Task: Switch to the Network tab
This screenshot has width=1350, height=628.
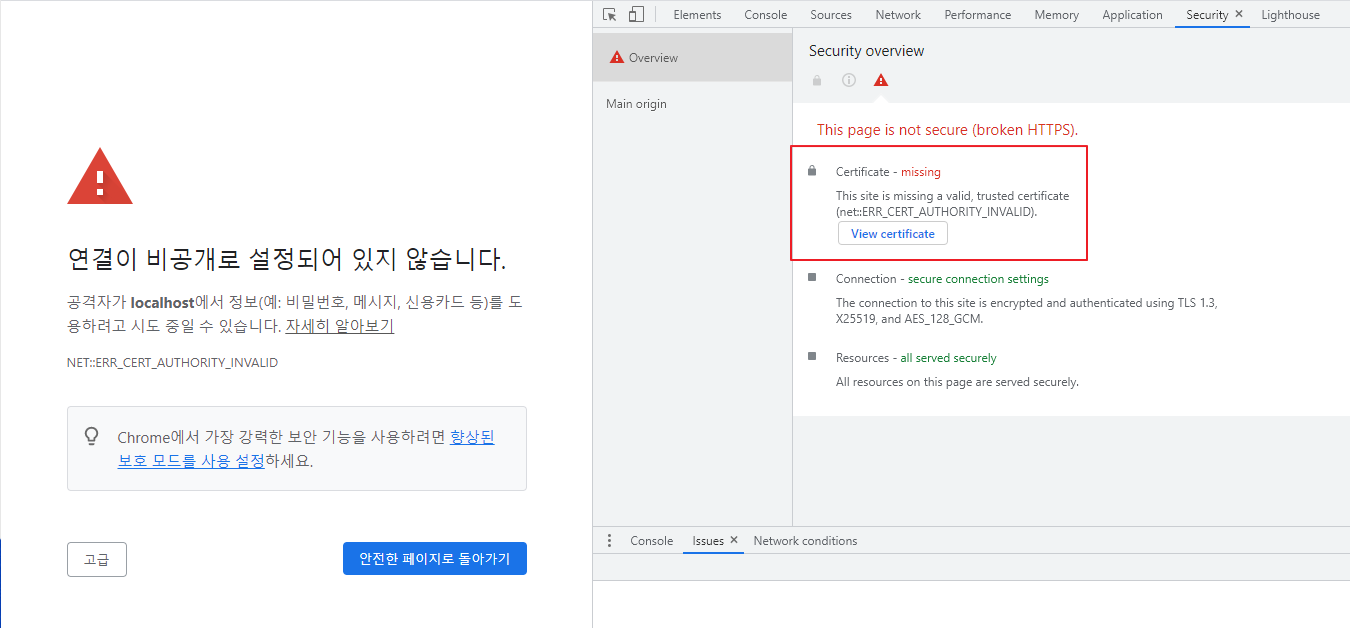Action: [x=897, y=15]
